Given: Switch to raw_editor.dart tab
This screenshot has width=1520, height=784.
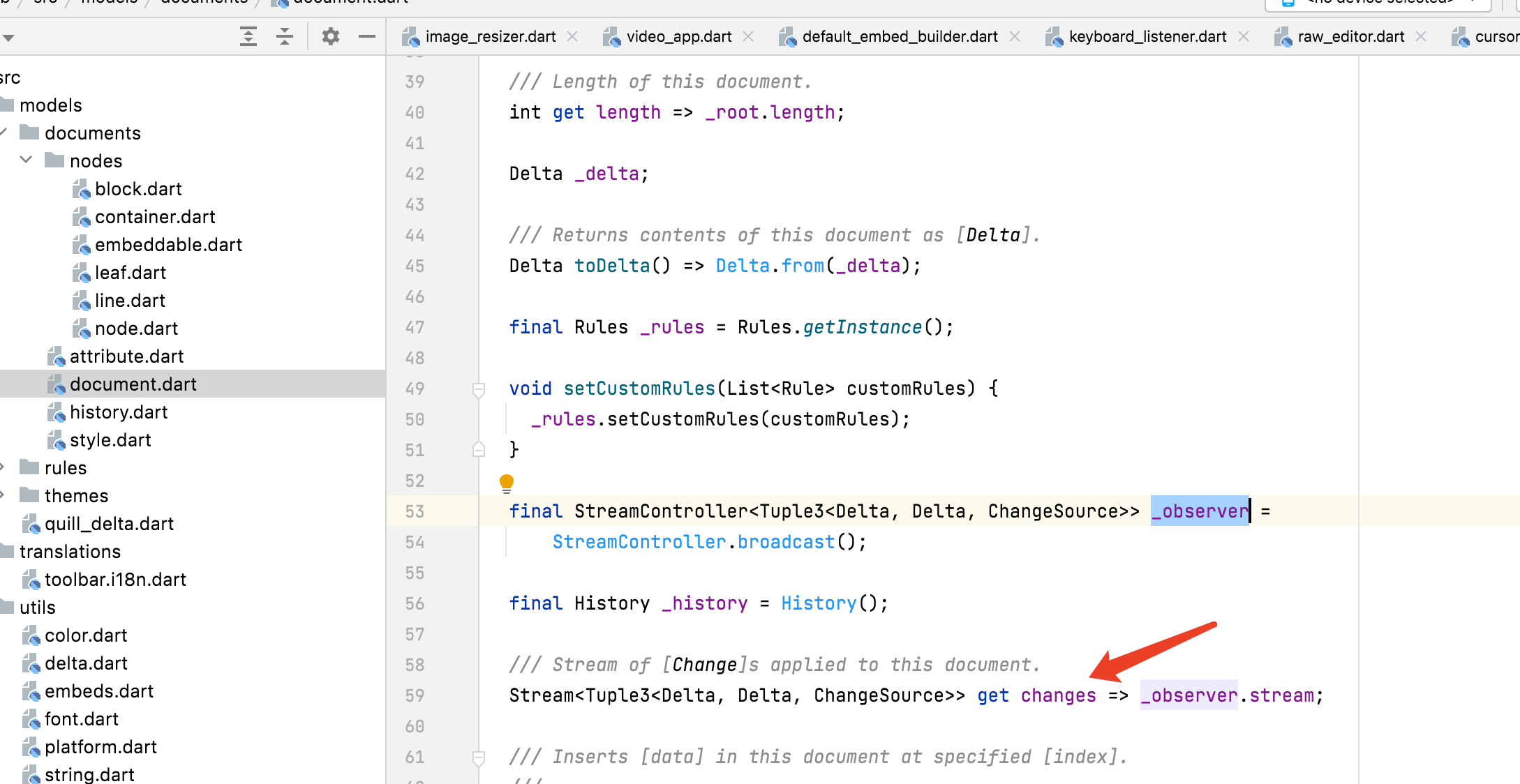Looking at the screenshot, I should tap(1350, 36).
